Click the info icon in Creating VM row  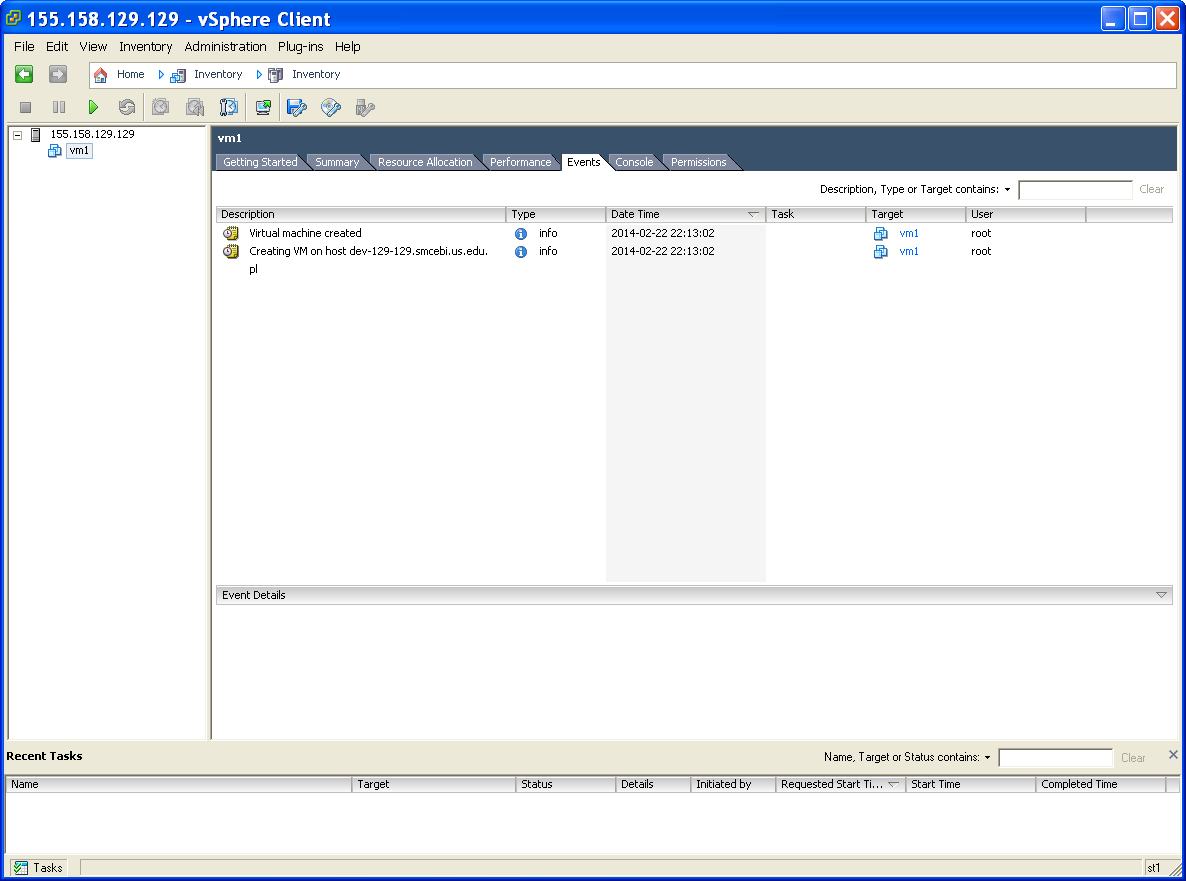tap(521, 252)
